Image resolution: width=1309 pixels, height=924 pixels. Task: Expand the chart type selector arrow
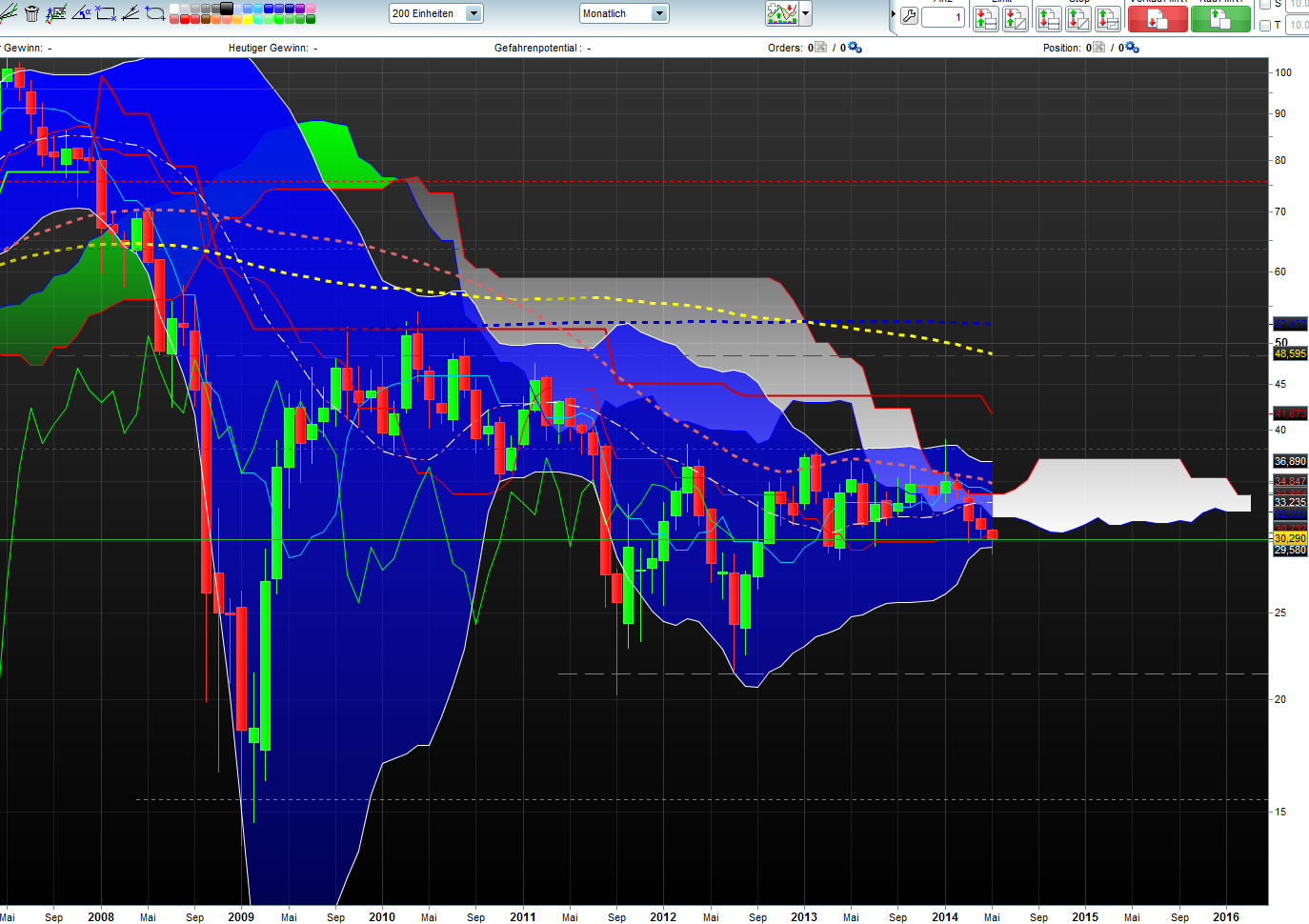[803, 13]
